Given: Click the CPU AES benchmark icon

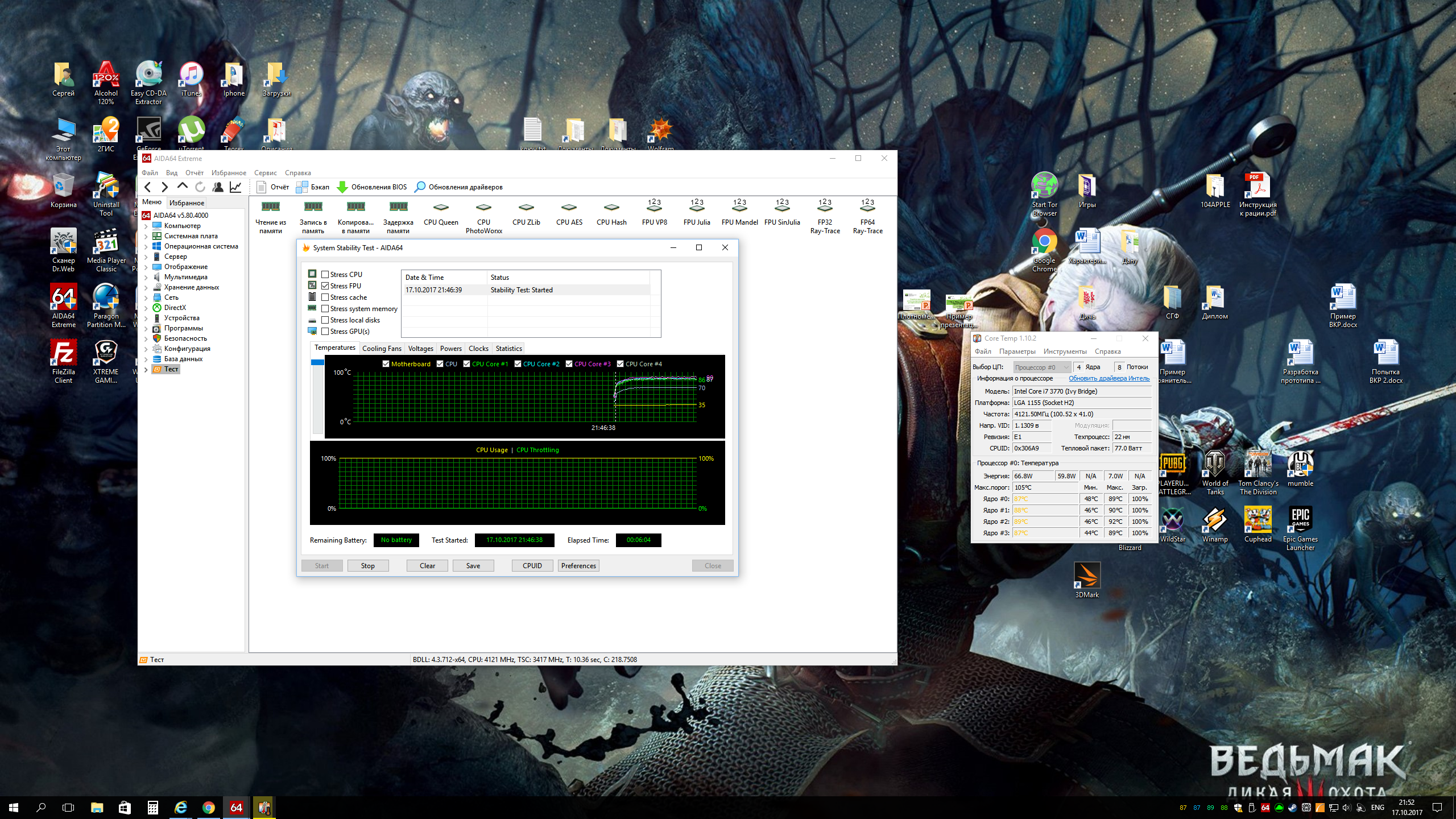Looking at the screenshot, I should (569, 208).
